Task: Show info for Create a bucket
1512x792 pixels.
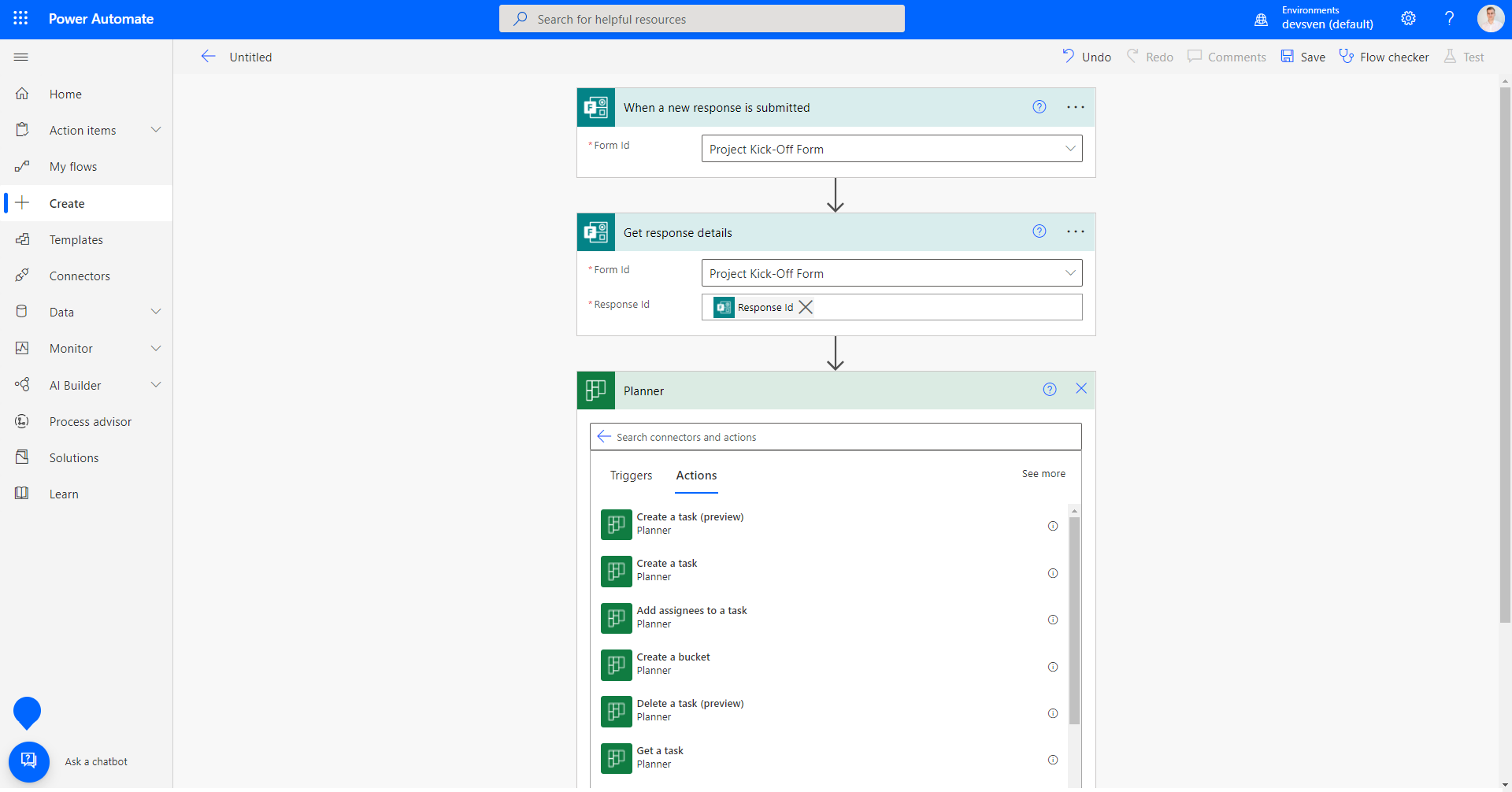Action: (1053, 667)
